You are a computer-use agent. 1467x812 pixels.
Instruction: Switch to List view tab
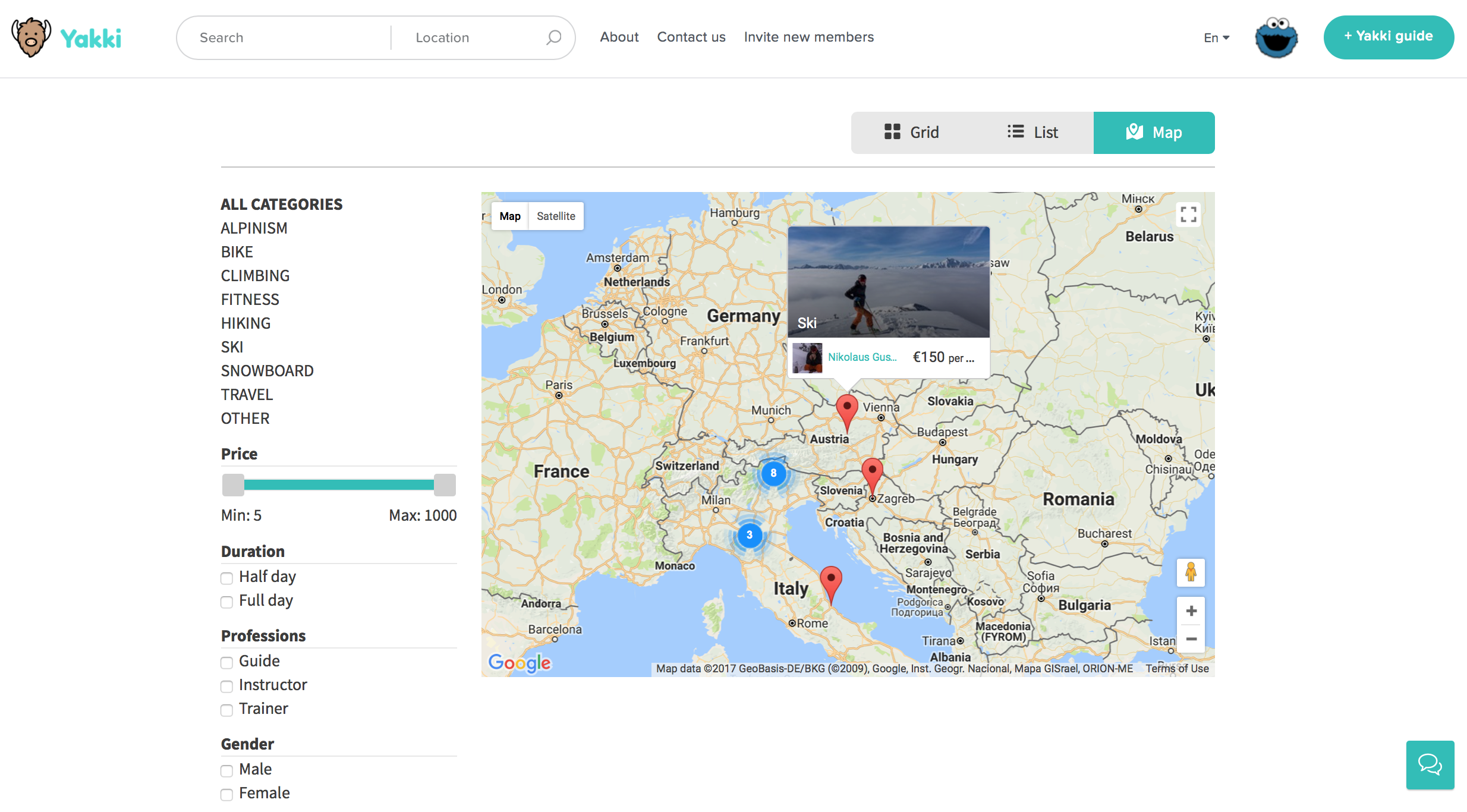1033,132
